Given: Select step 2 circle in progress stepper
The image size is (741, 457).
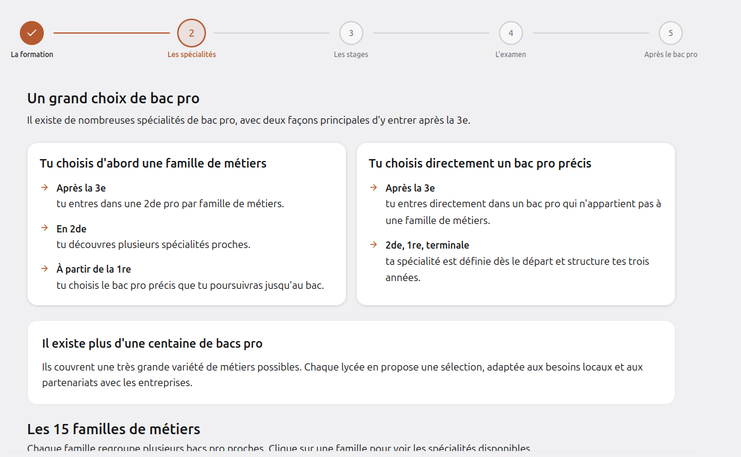Looking at the screenshot, I should [191, 33].
